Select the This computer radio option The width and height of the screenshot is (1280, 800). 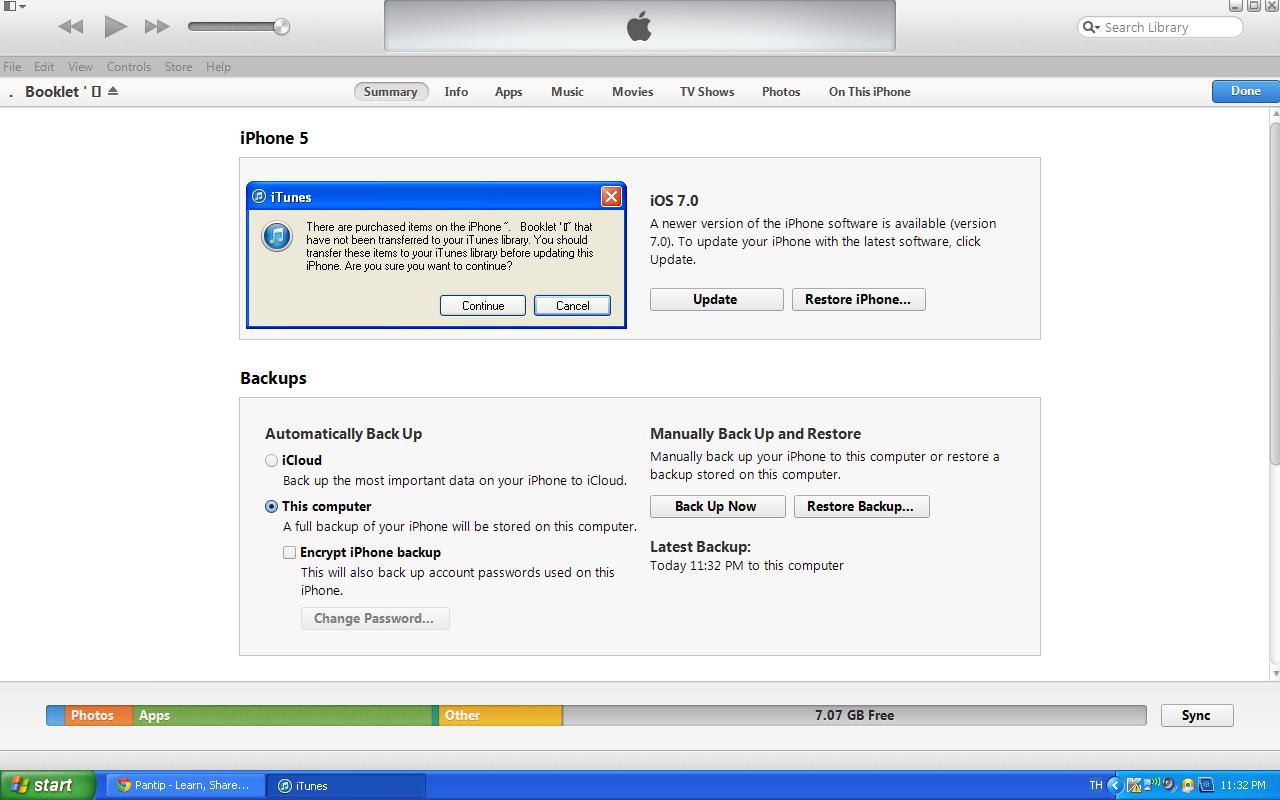point(271,507)
